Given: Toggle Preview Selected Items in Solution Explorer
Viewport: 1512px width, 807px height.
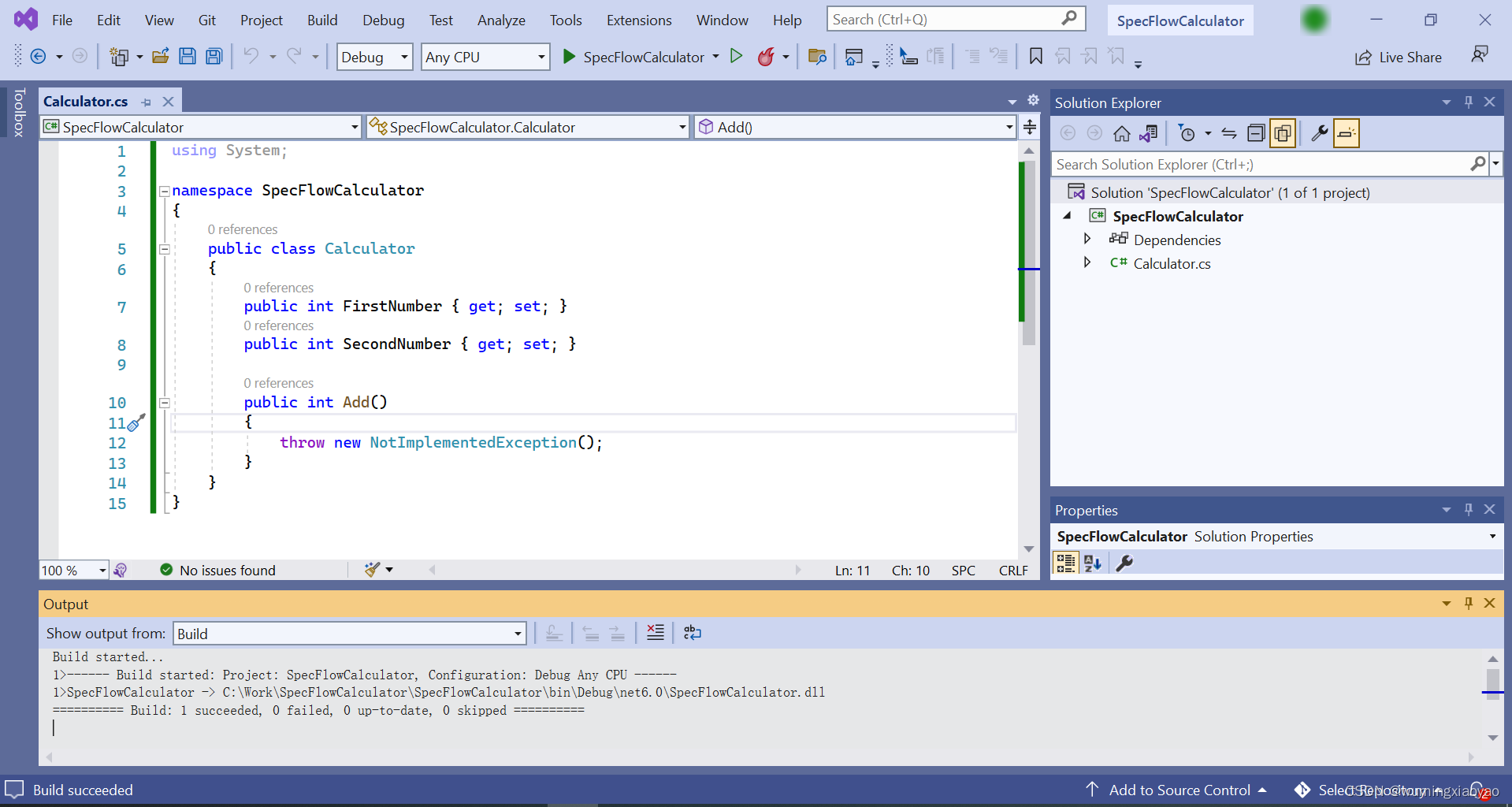Looking at the screenshot, I should point(1347,133).
